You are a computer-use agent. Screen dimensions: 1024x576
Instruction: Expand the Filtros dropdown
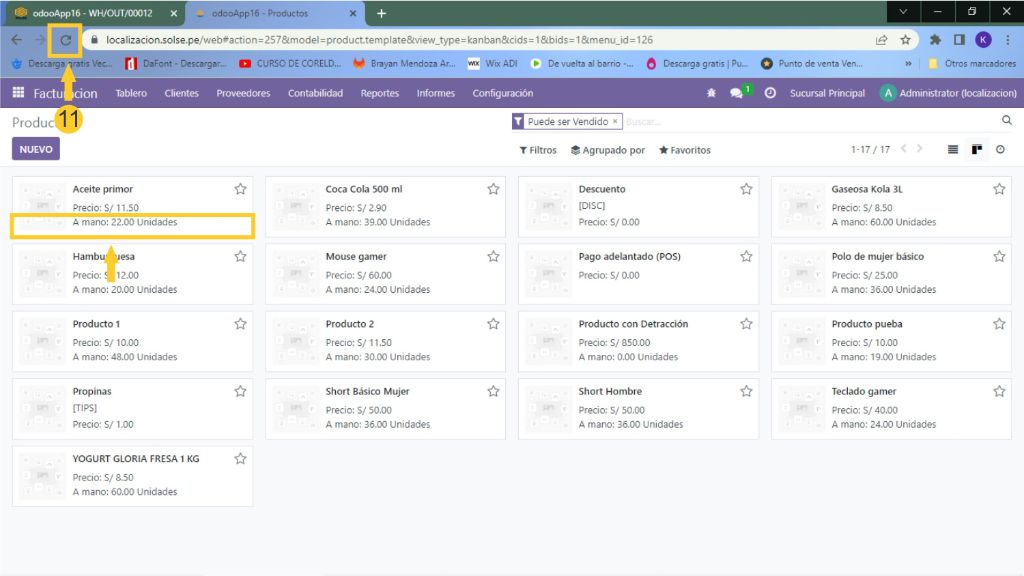538,150
